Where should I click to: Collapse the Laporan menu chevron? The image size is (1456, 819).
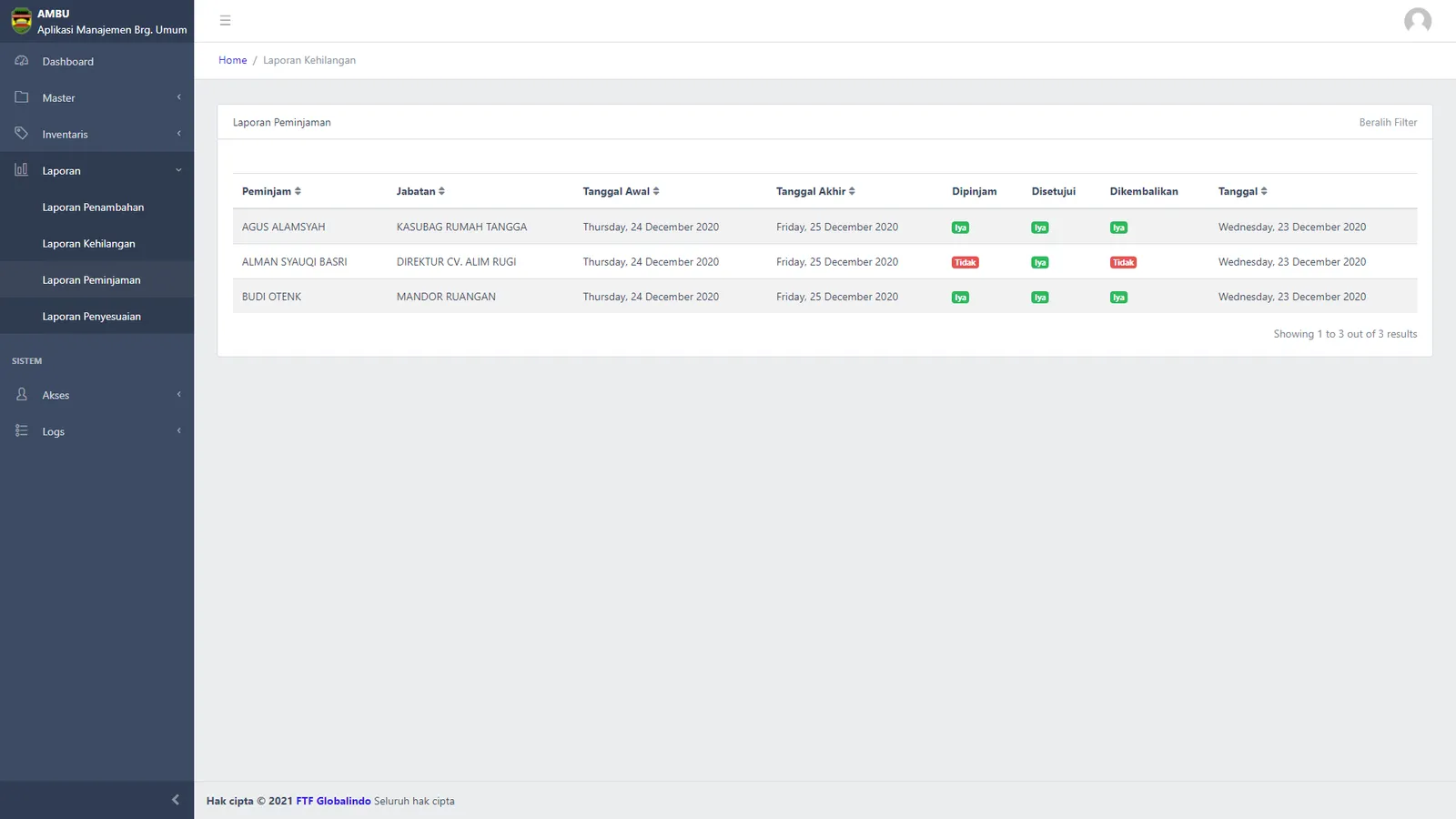coord(179,170)
